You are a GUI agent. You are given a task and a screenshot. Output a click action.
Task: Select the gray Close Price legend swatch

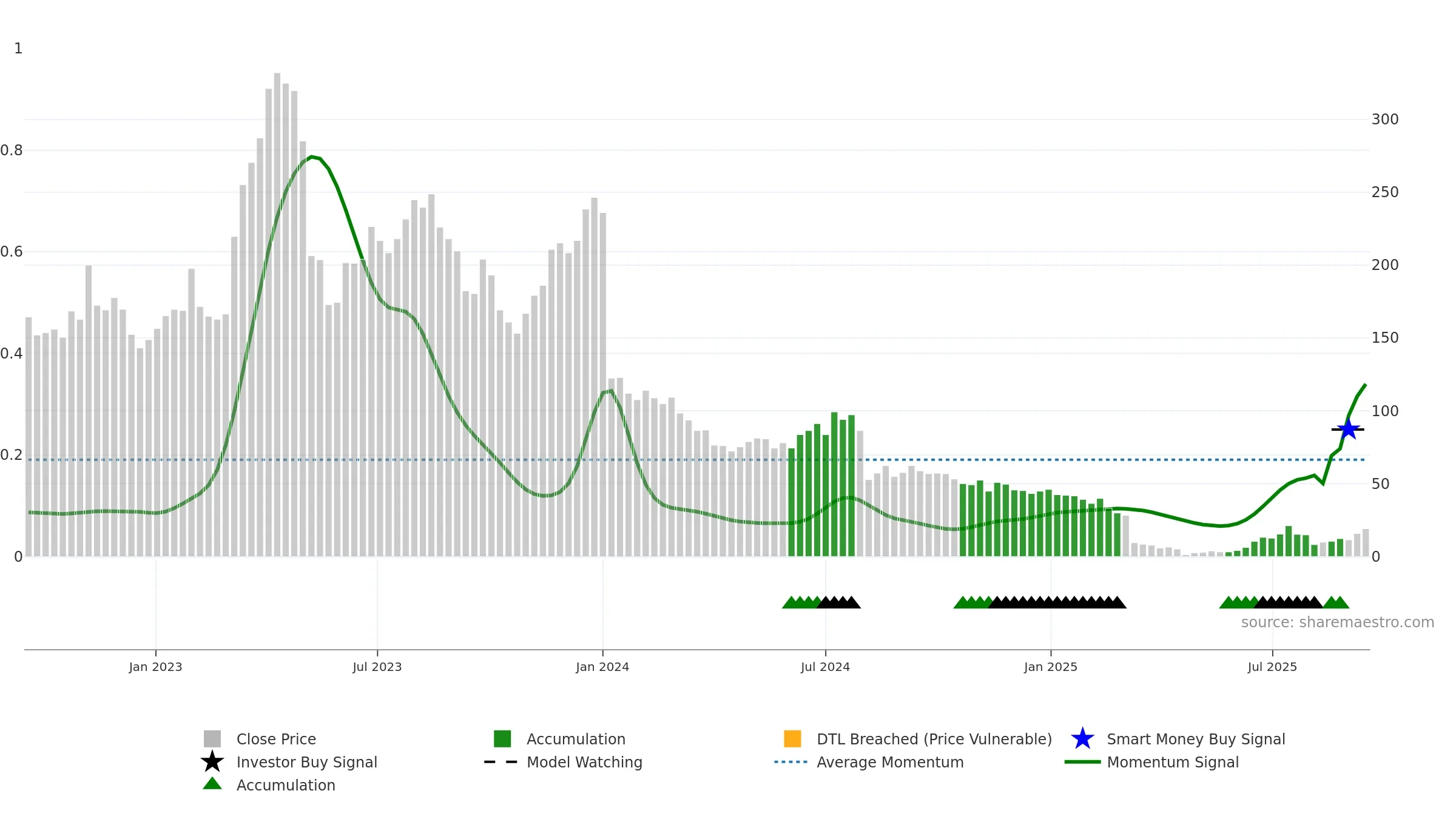[x=212, y=738]
